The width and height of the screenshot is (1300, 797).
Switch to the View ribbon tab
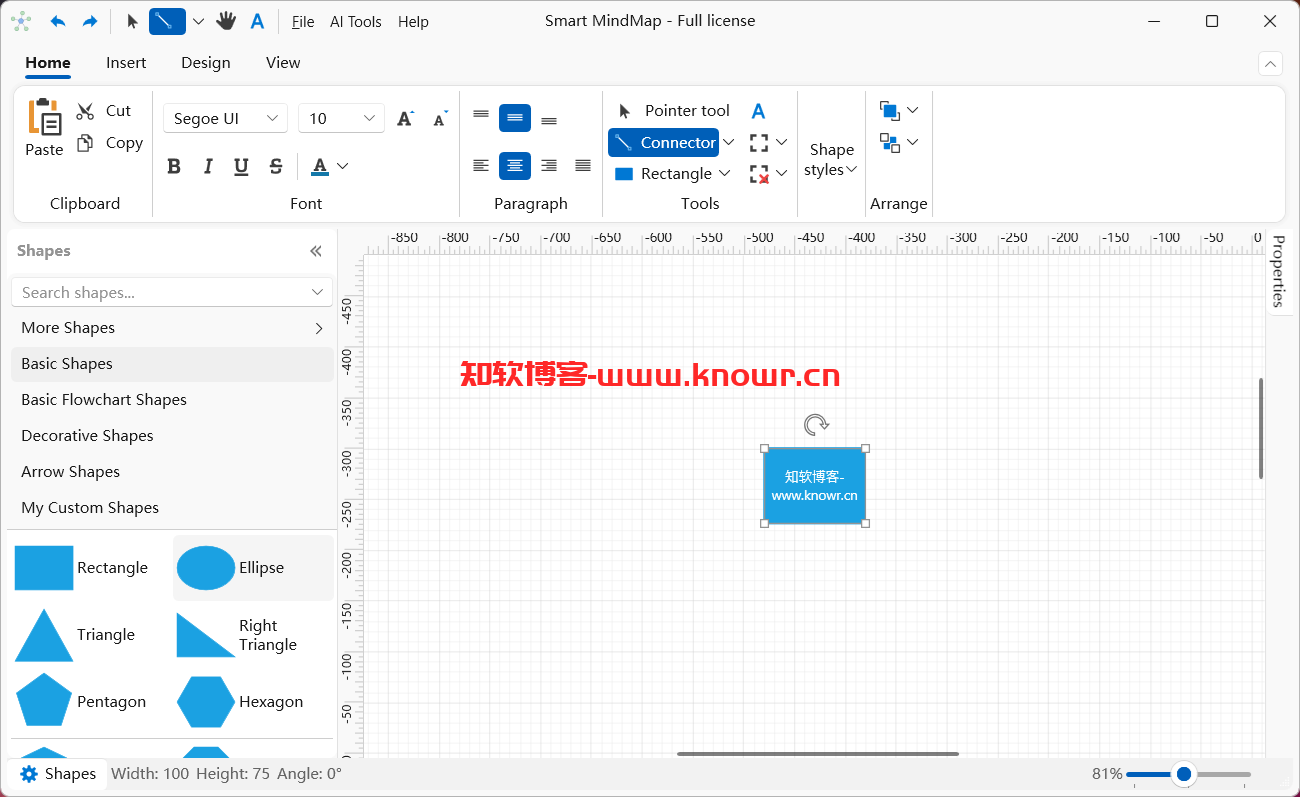tap(283, 62)
